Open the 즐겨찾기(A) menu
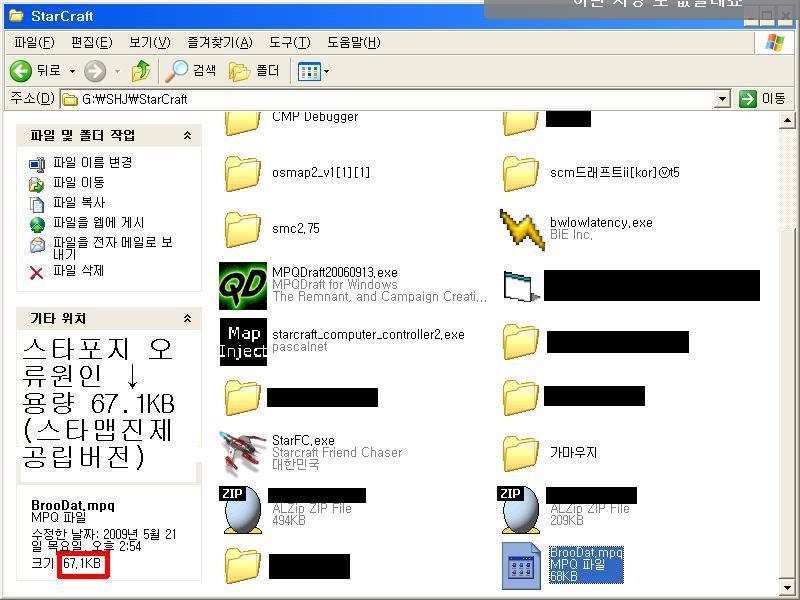The width and height of the screenshot is (800, 600). (219, 42)
